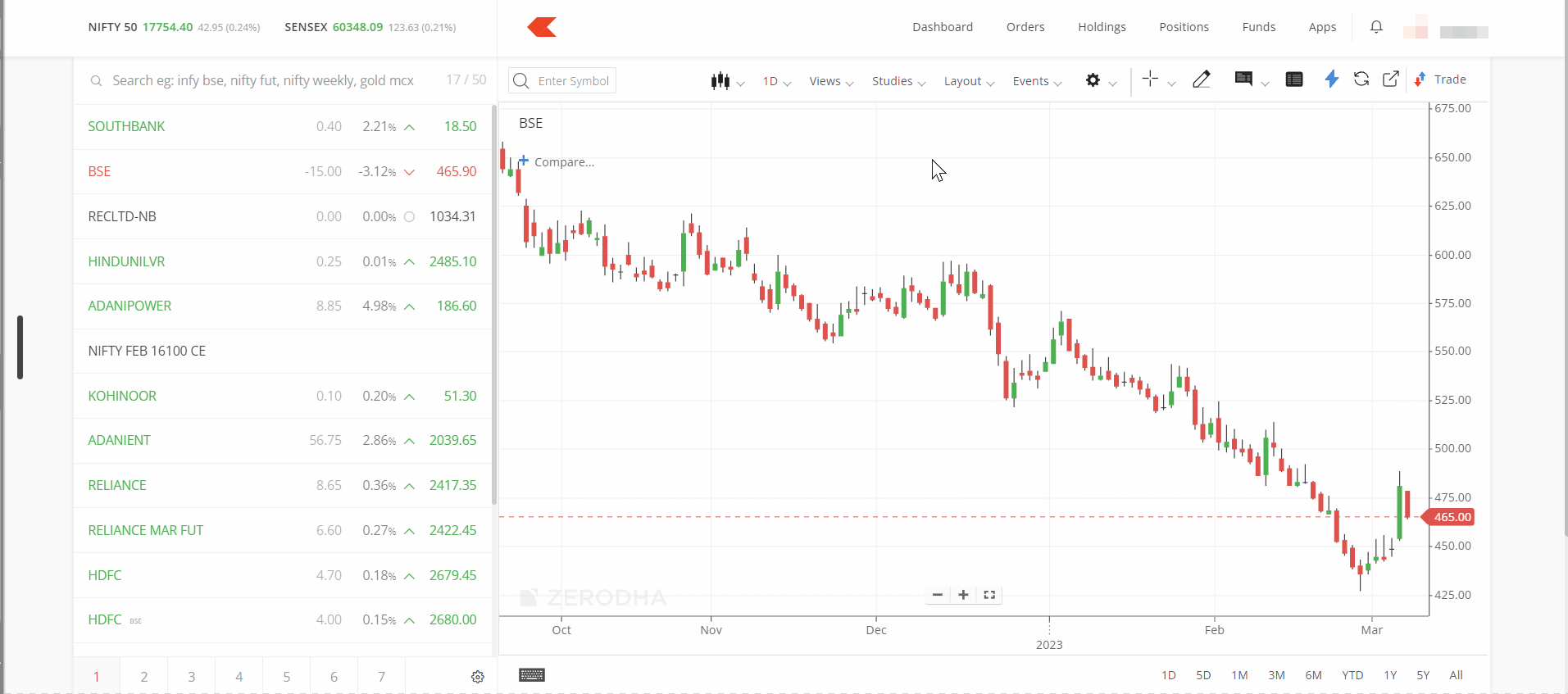This screenshot has height=694, width=1568.
Task: Zoom in the chart with plus button
Action: coord(963,595)
